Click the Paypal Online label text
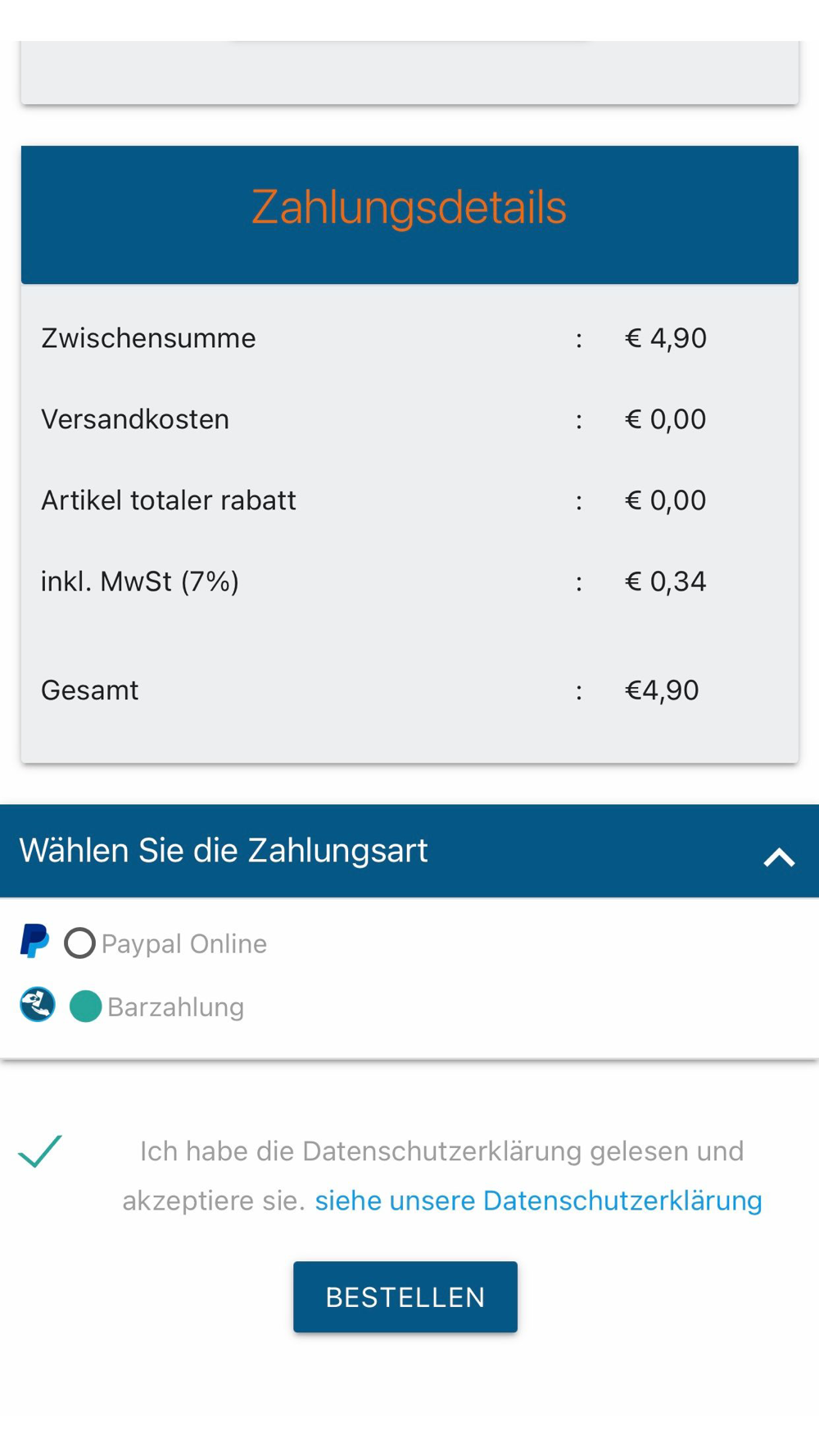 (x=184, y=943)
